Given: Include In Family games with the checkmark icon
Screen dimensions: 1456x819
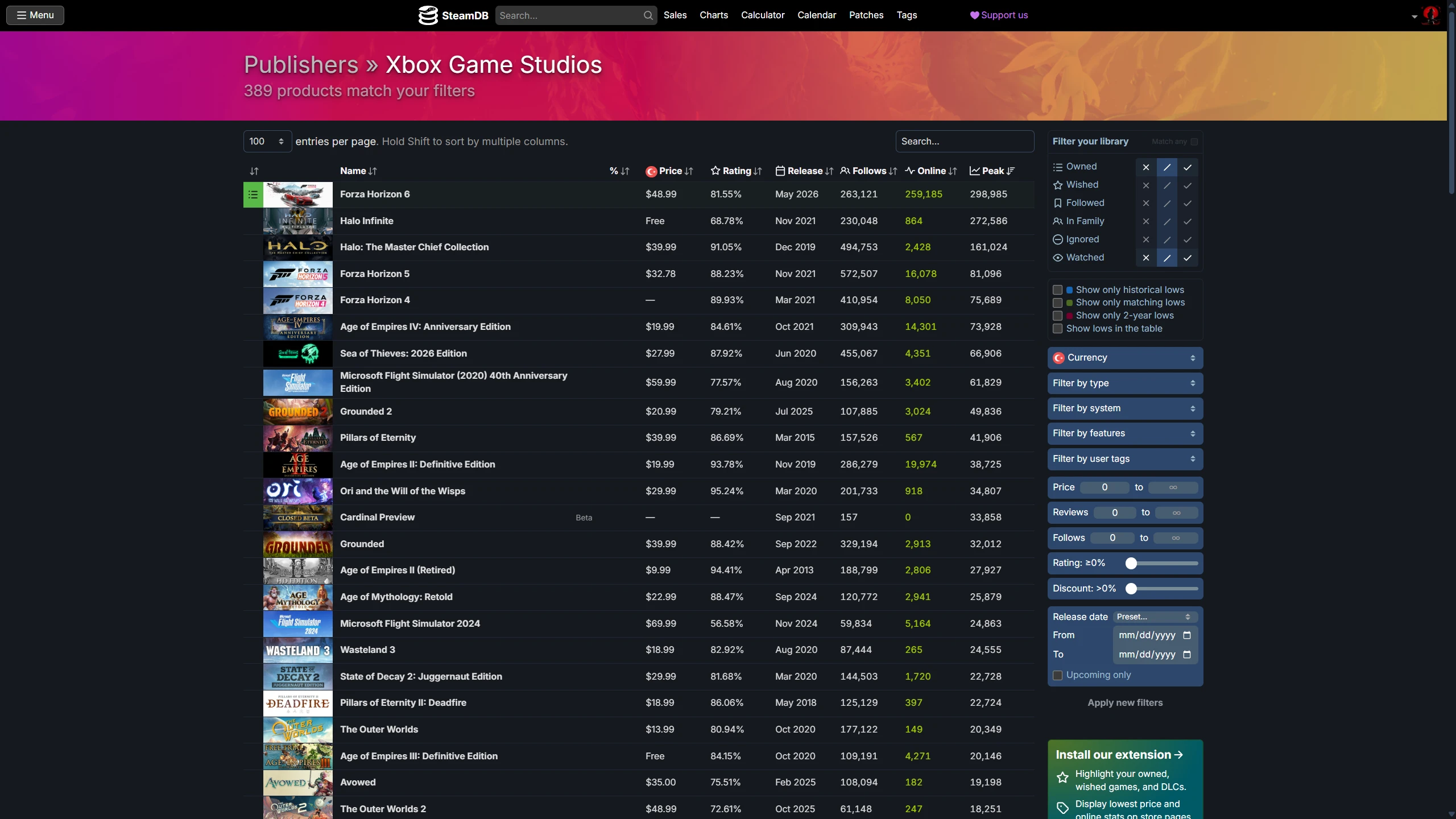Looking at the screenshot, I should [x=1188, y=222].
